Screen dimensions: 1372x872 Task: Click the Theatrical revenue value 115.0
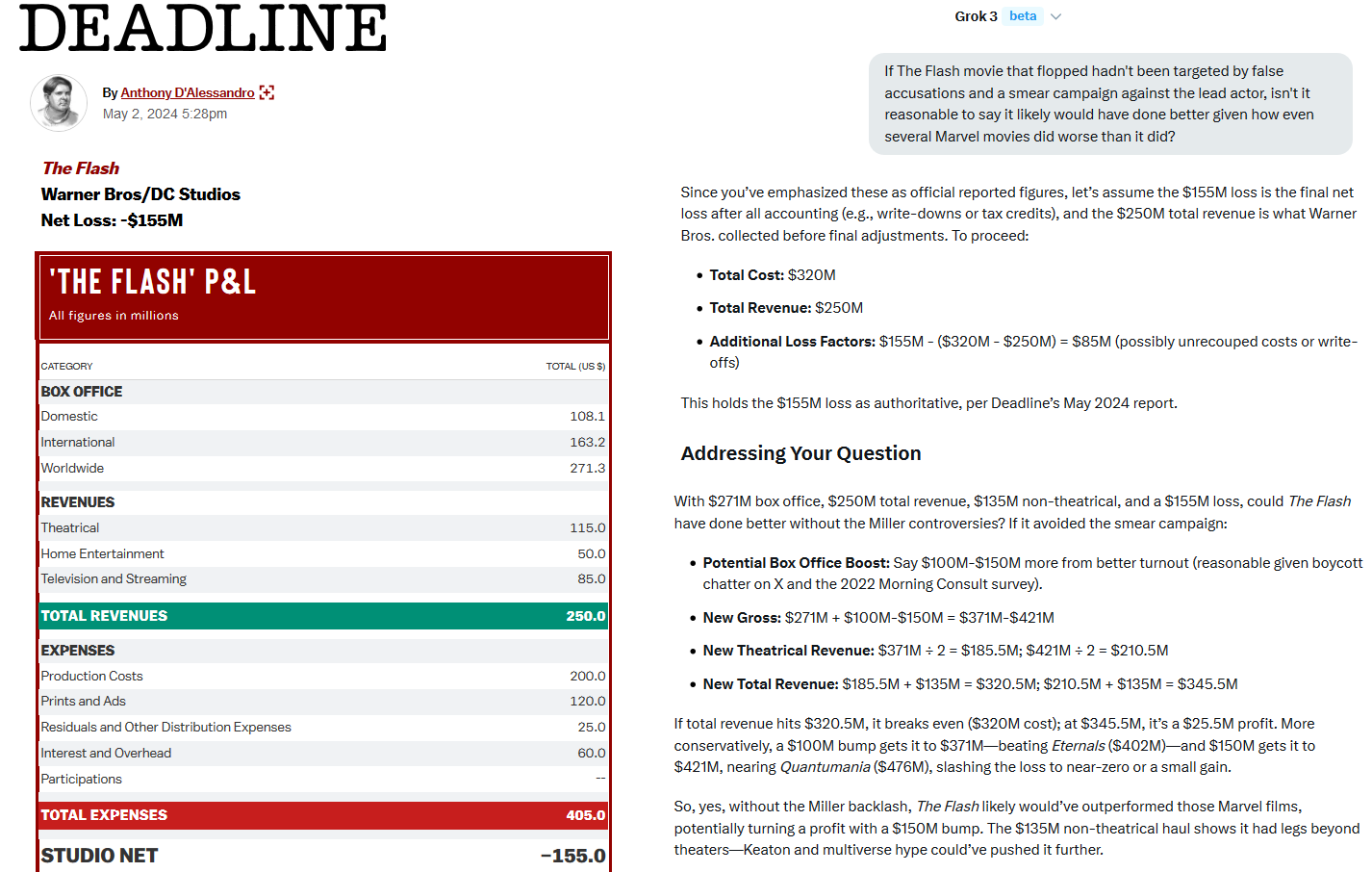point(587,528)
